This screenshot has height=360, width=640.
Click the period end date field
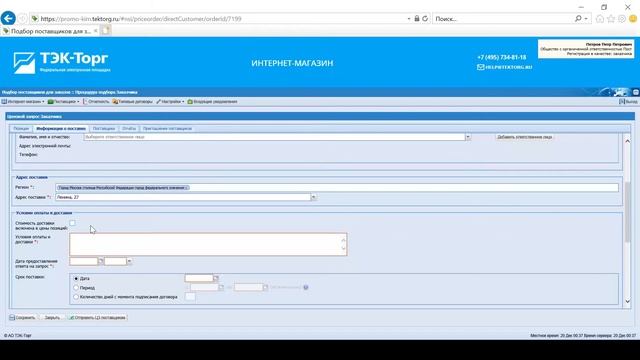[248, 288]
